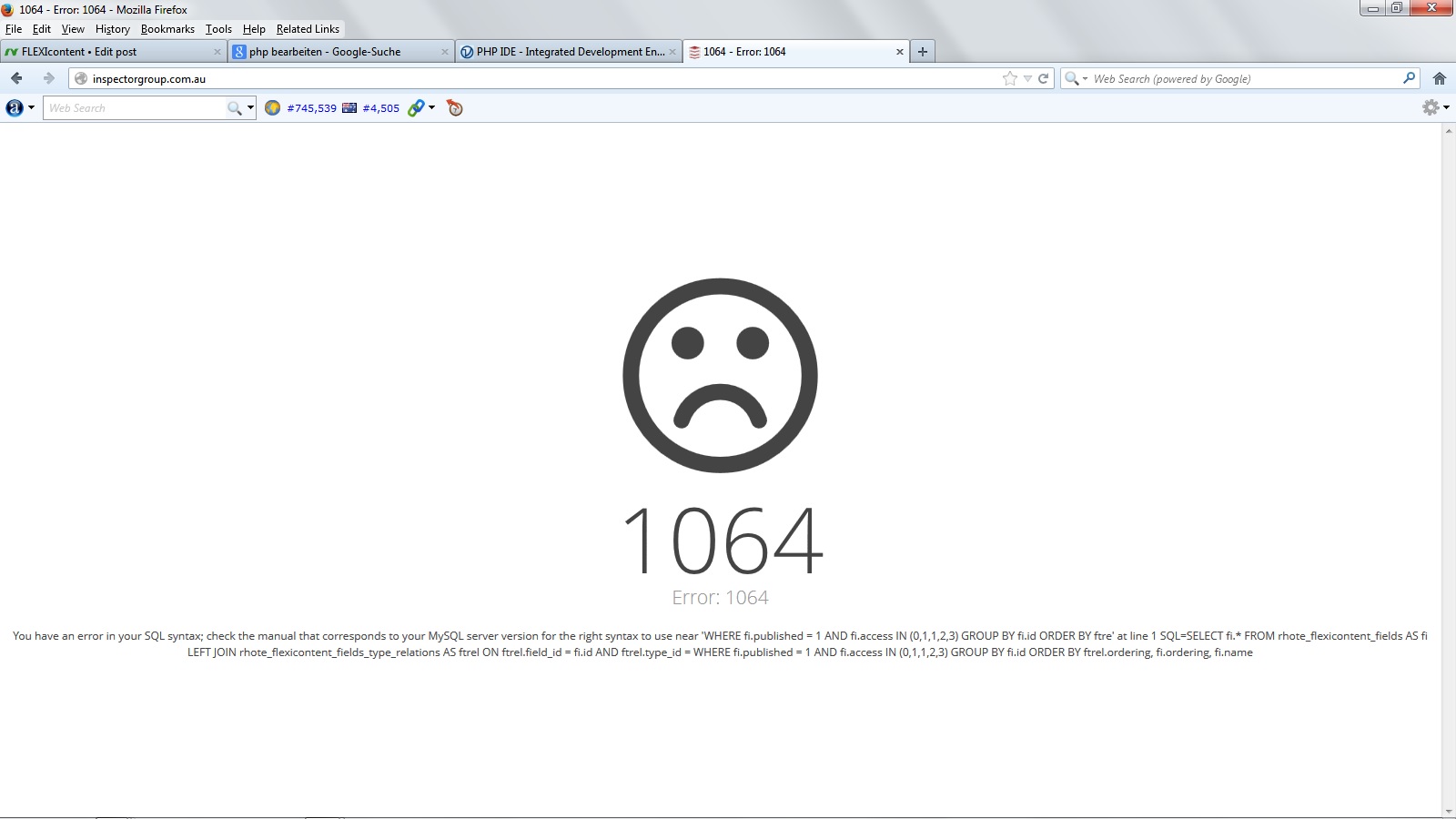The image size is (1456, 819).
Task: Select the 1064 Error tab
Action: pyautogui.click(x=795, y=52)
